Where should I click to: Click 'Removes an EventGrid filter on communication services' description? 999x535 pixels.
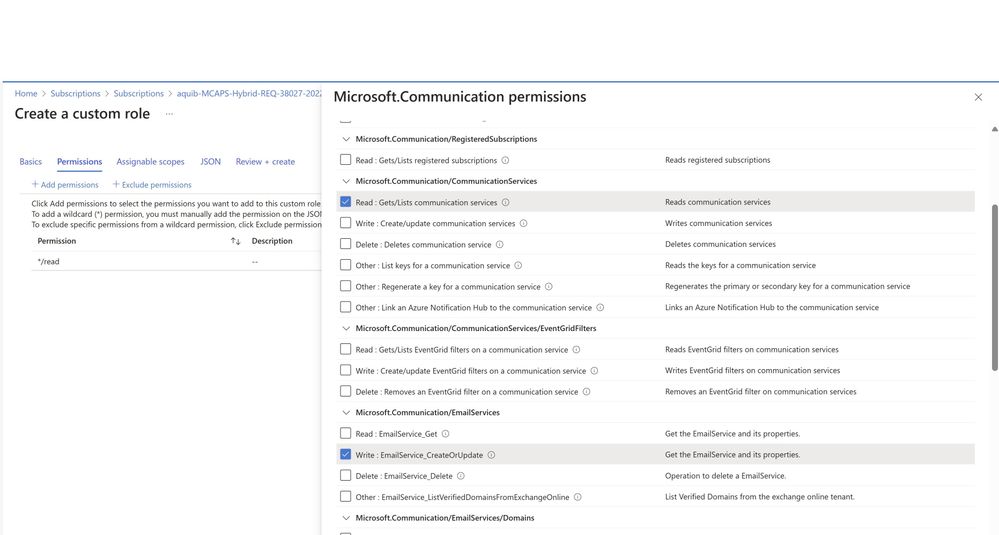pyautogui.click(x=761, y=392)
